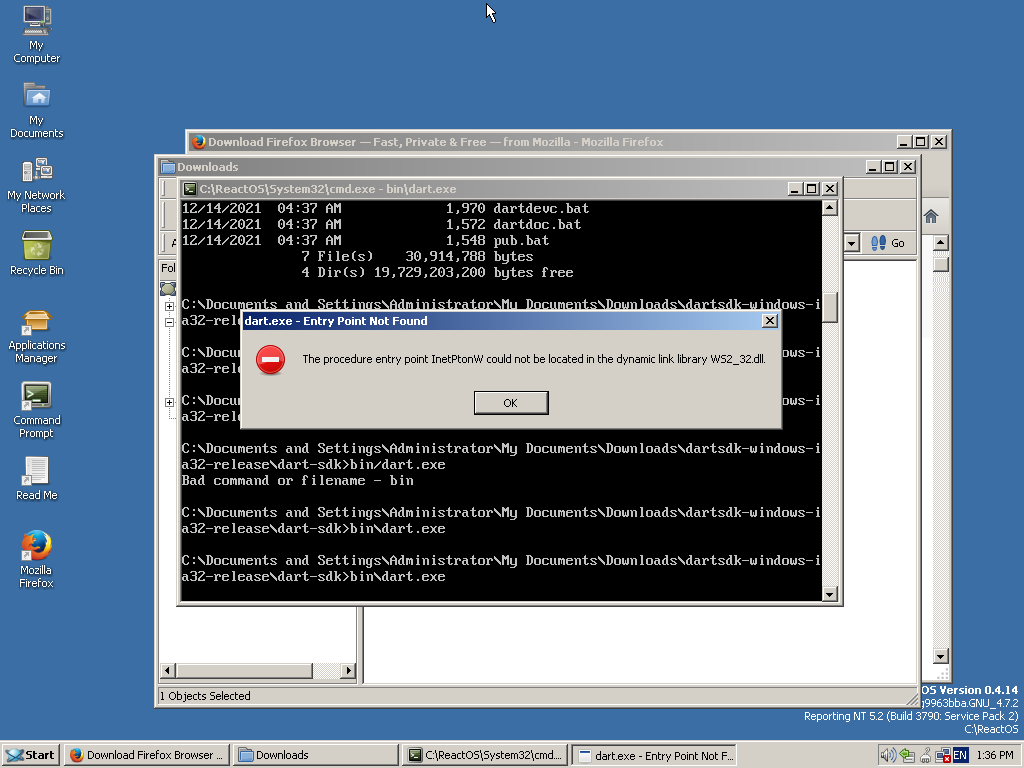
Task: Switch to dart.exe Entry Point taskbar button
Action: (654, 755)
